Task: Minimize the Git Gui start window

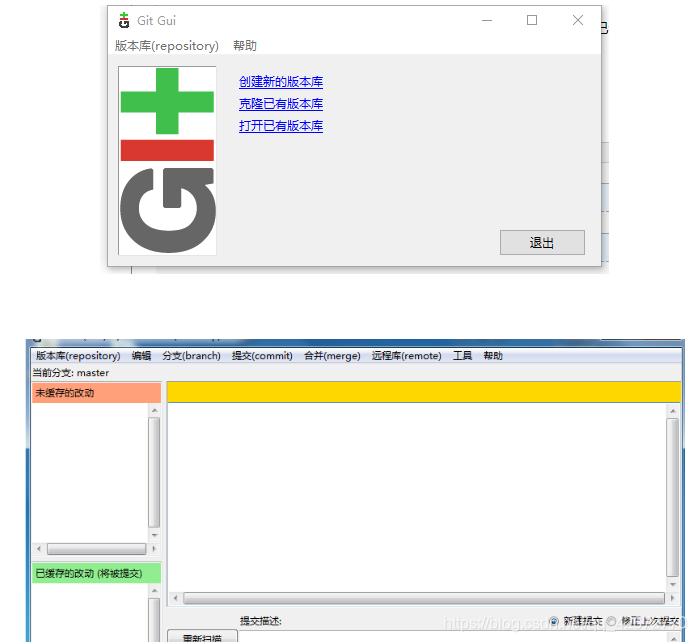Action: (487, 20)
